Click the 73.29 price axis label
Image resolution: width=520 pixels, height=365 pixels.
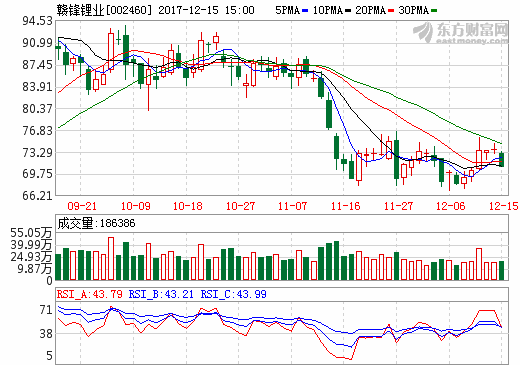[x=38, y=153]
